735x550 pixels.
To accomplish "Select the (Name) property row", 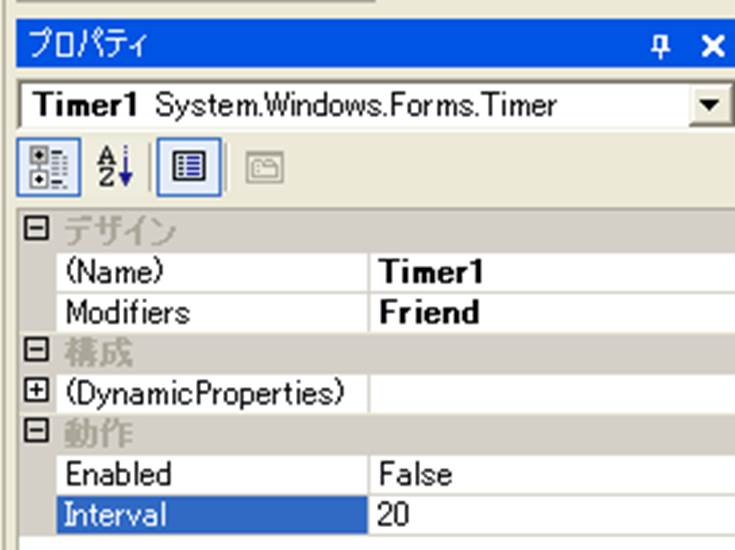I will point(113,271).
